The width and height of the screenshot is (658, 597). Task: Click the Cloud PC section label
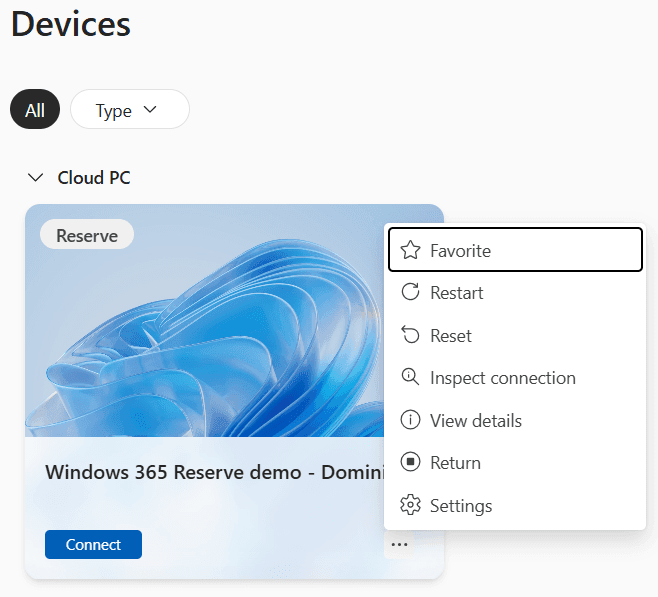pyautogui.click(x=94, y=178)
